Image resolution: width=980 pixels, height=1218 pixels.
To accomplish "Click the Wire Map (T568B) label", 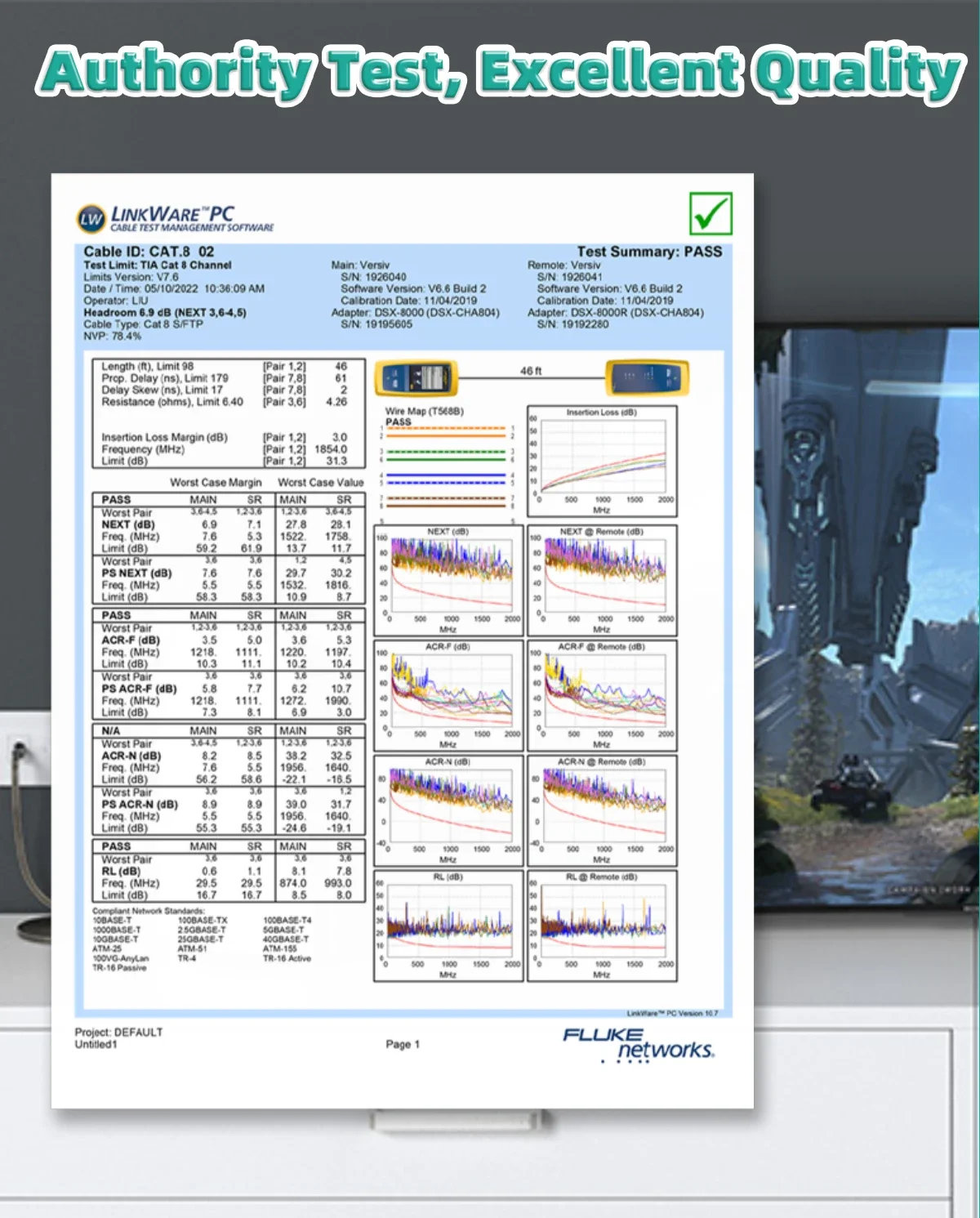I will 424,411.
